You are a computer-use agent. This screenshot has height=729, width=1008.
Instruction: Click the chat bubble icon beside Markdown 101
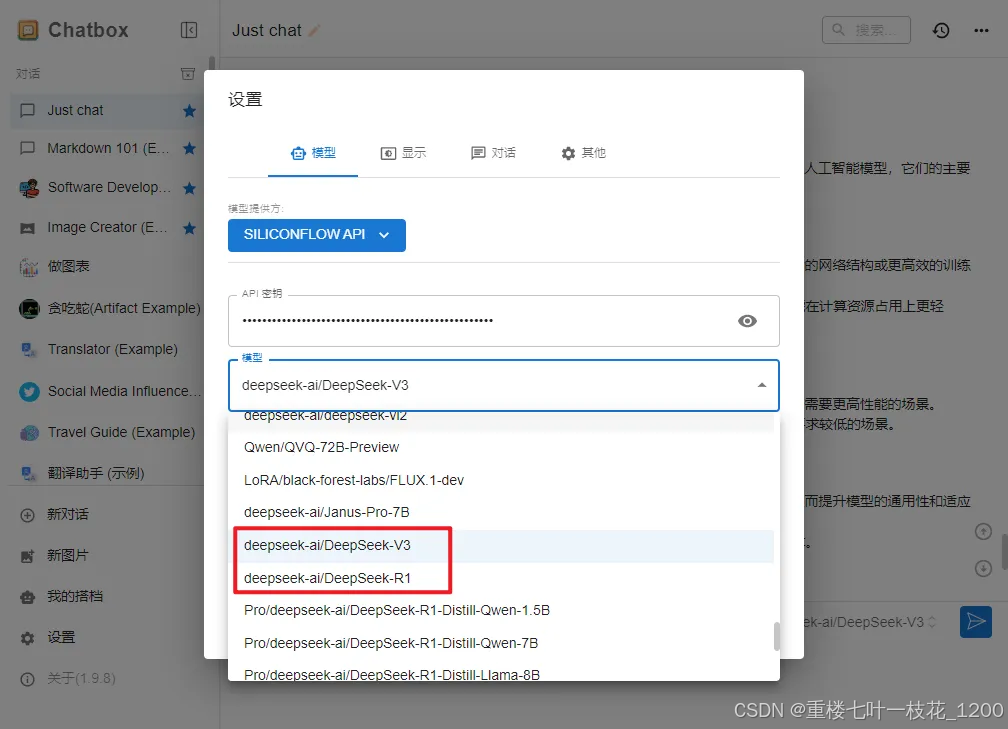tap(28, 148)
